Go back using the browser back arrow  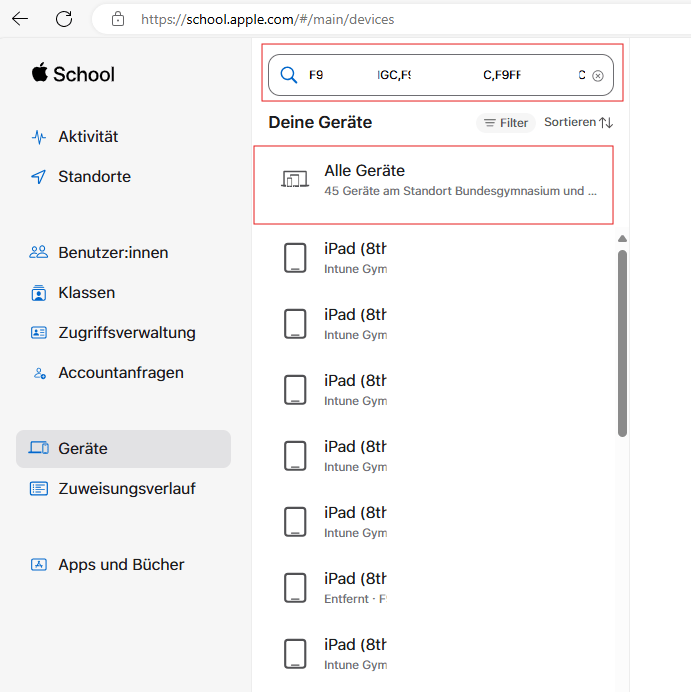click(20, 19)
